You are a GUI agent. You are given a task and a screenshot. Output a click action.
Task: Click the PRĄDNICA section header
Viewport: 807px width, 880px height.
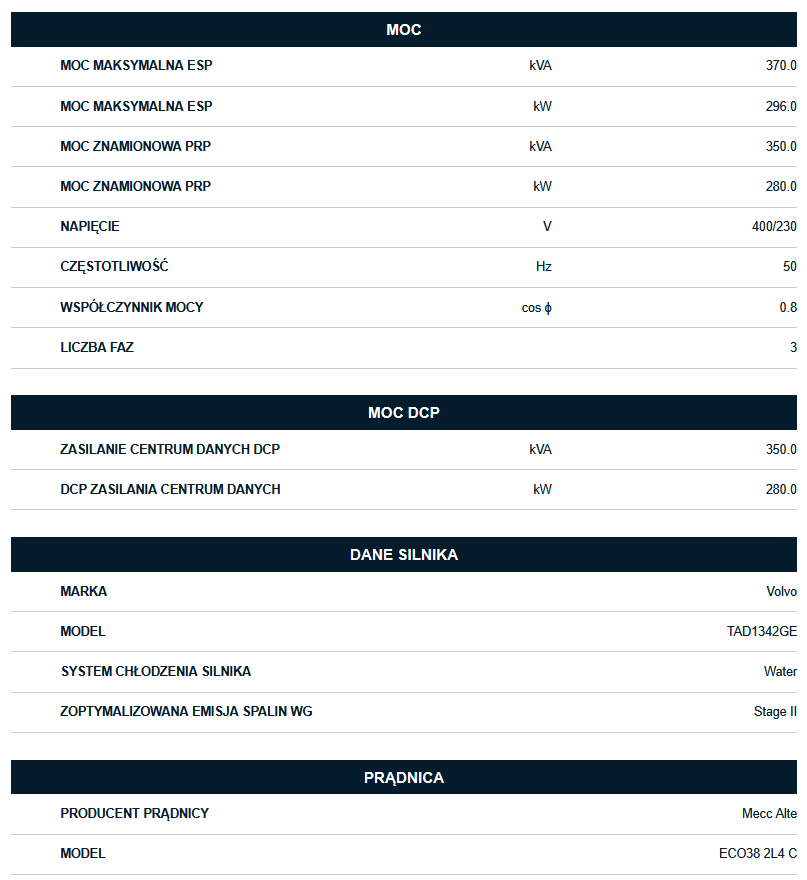click(x=403, y=778)
